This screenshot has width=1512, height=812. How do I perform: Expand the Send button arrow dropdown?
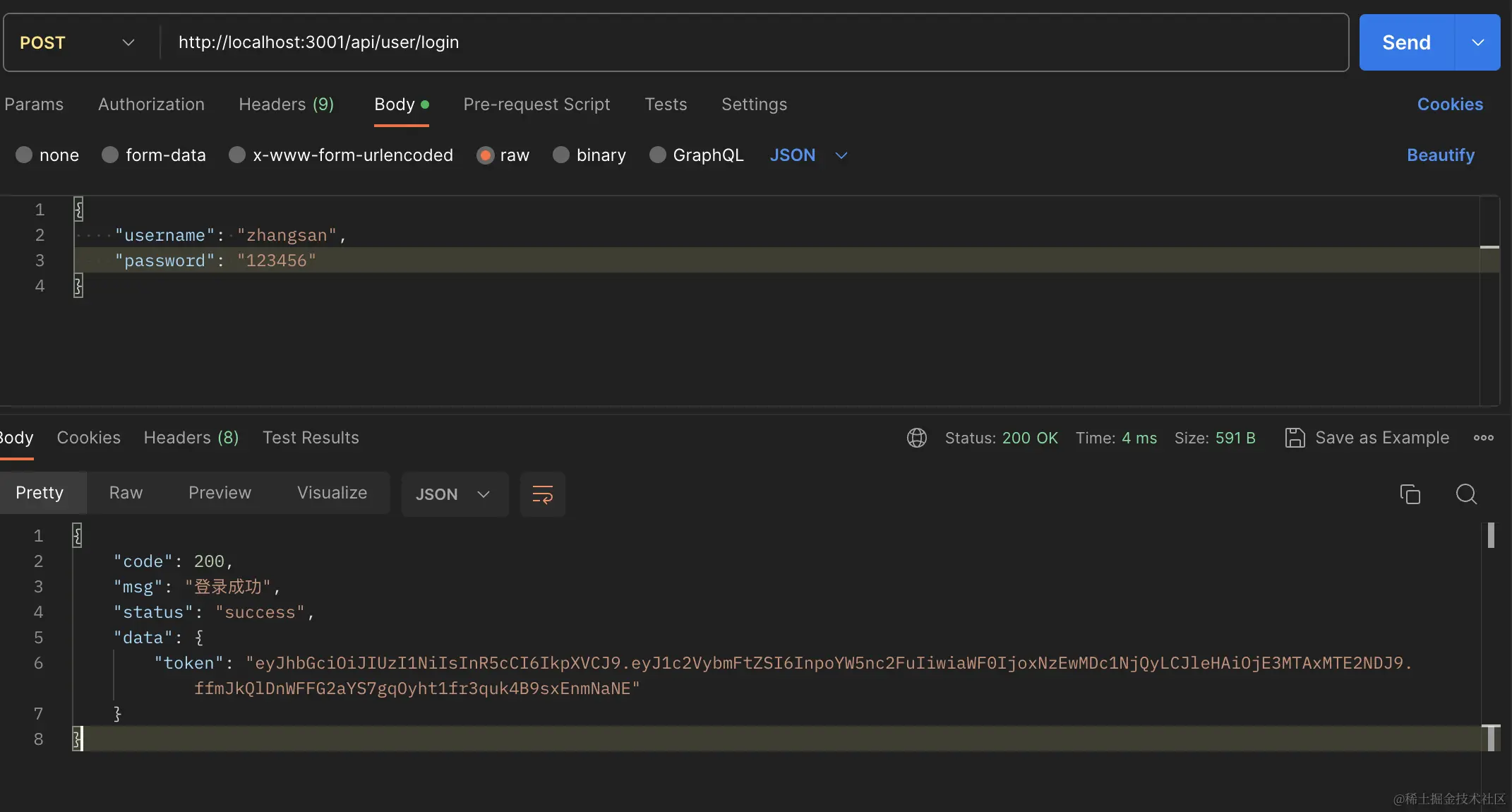(x=1477, y=42)
